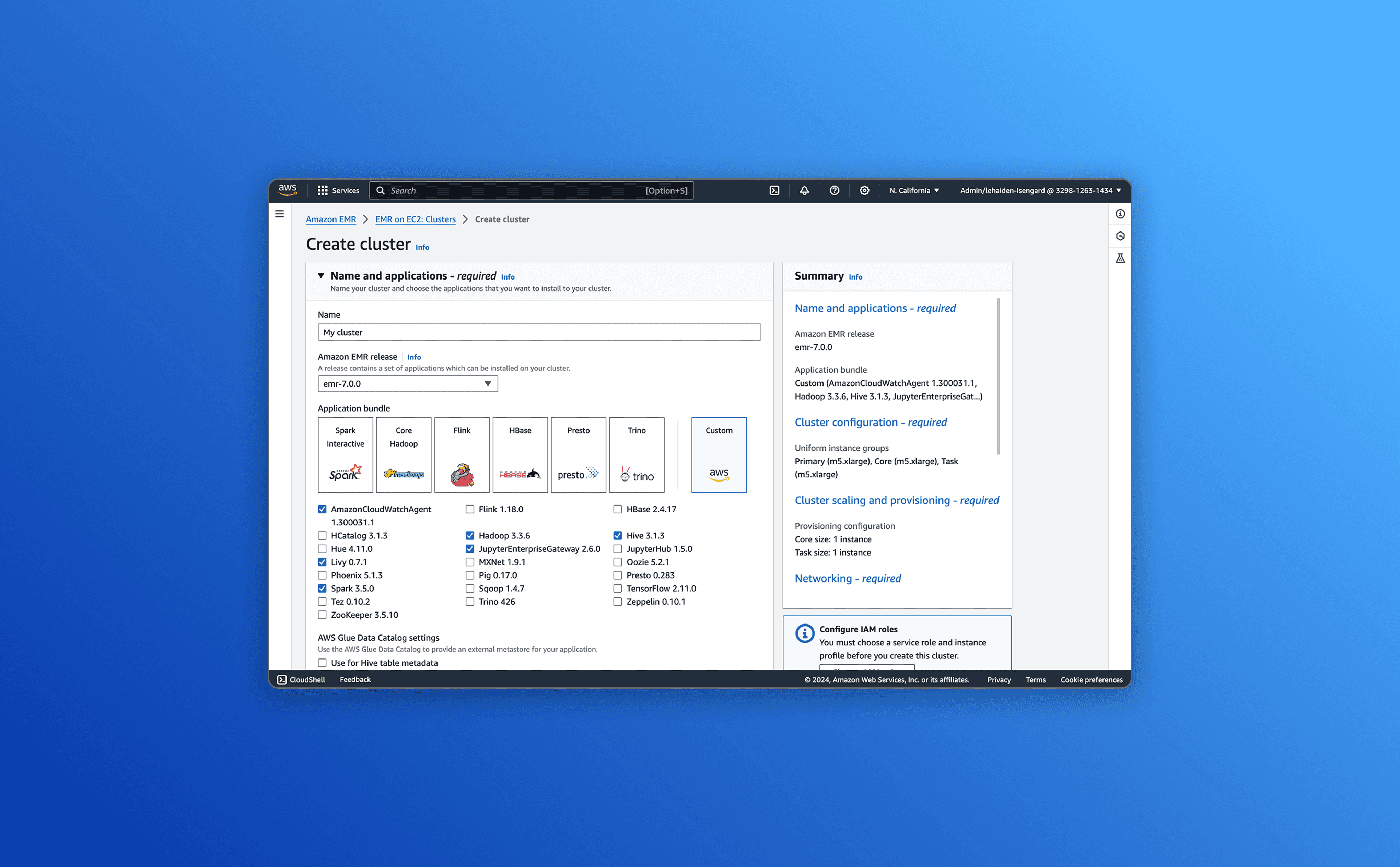The width and height of the screenshot is (1400, 867).
Task: Click the help question mark icon
Action: click(x=835, y=190)
